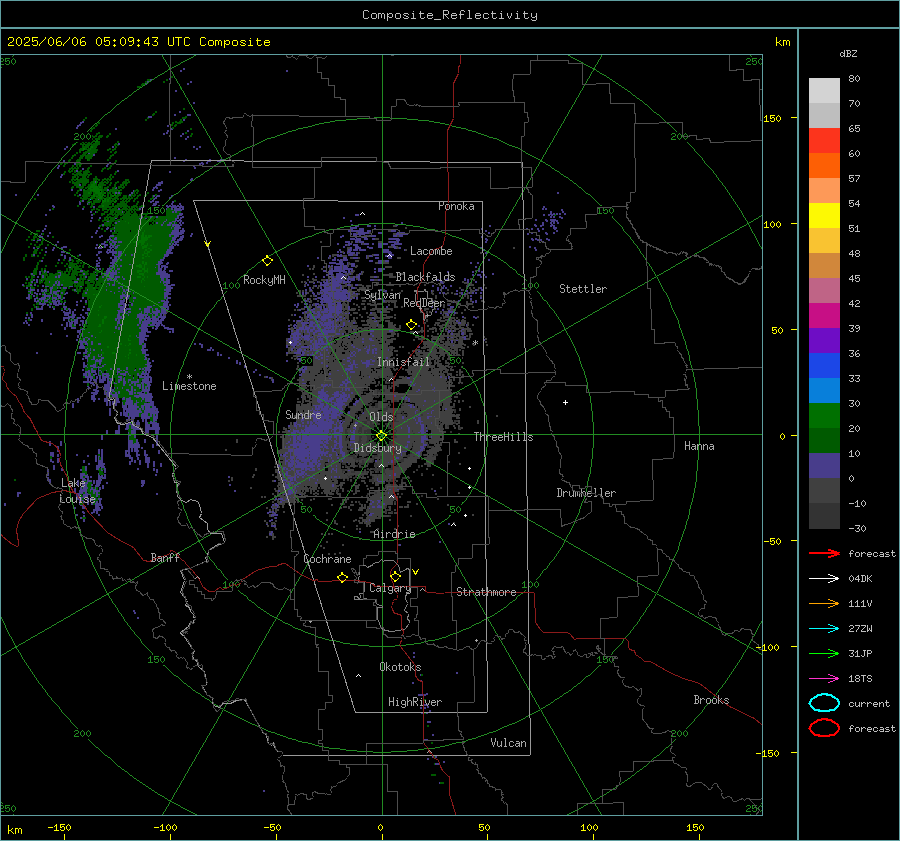The width and height of the screenshot is (900, 841).
Task: Click the yellow diamond marker under Cochrane
Action: coord(343,577)
